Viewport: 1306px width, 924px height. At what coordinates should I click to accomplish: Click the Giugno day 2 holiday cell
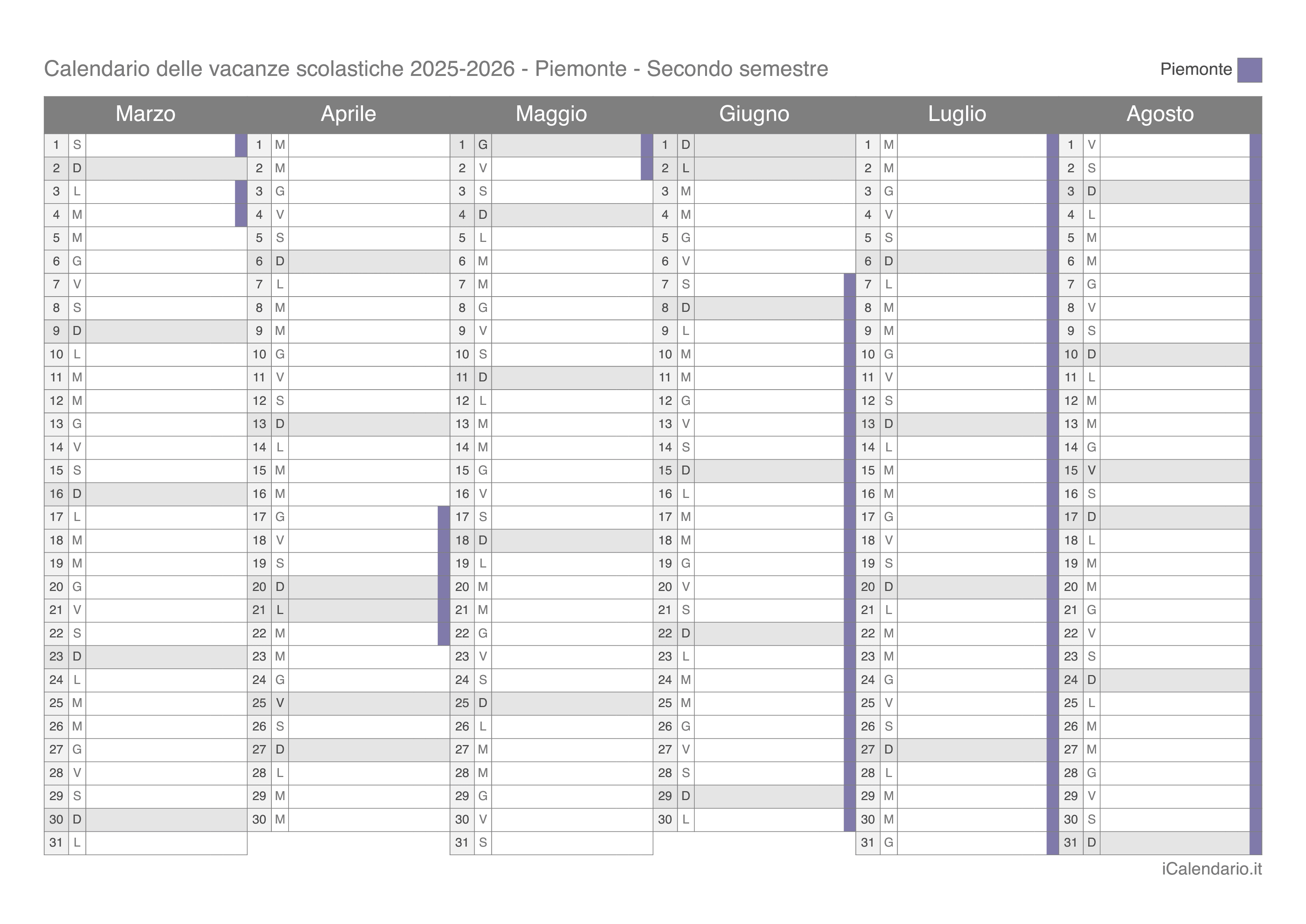[754, 169]
